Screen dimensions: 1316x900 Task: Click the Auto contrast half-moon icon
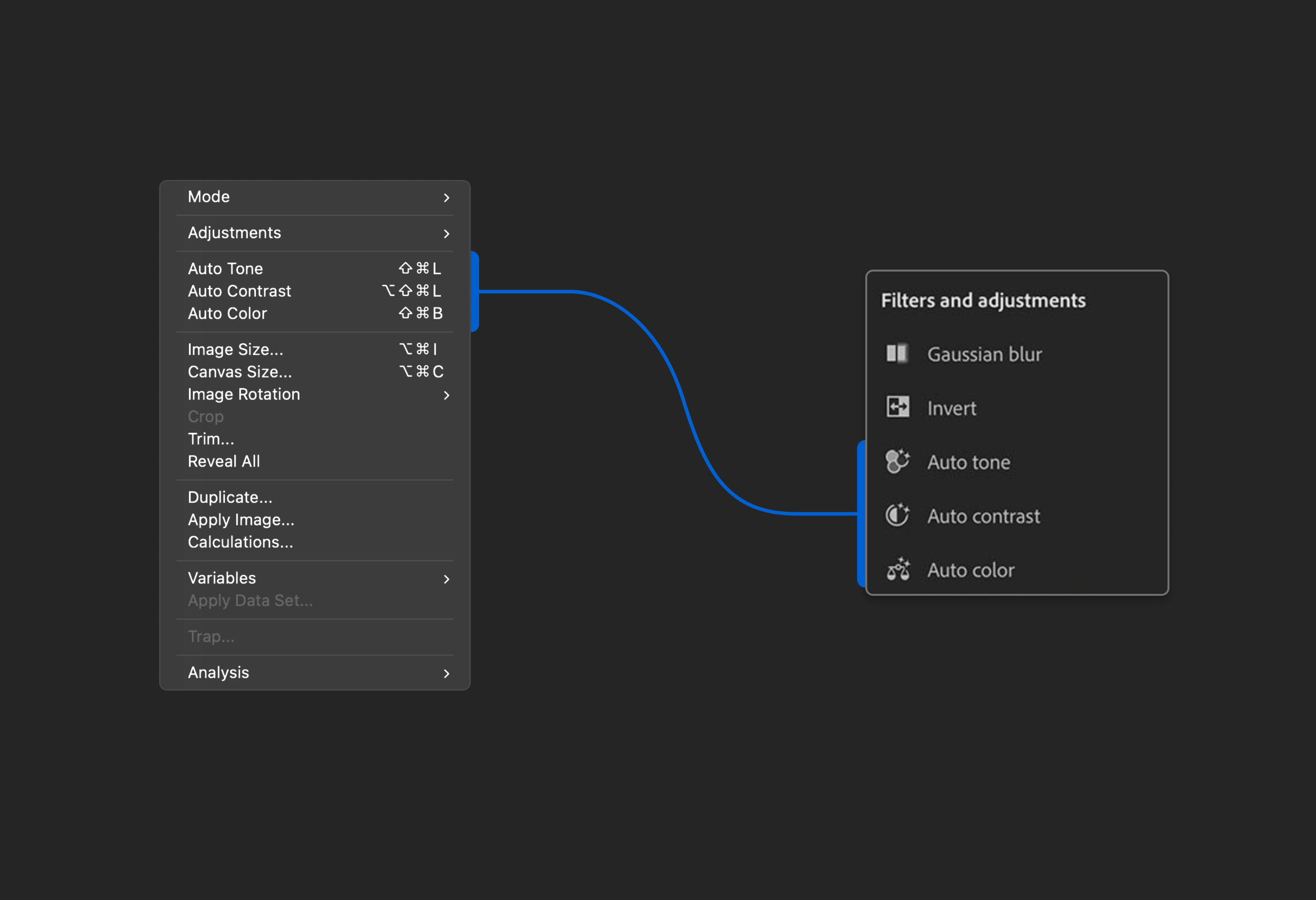(x=898, y=516)
